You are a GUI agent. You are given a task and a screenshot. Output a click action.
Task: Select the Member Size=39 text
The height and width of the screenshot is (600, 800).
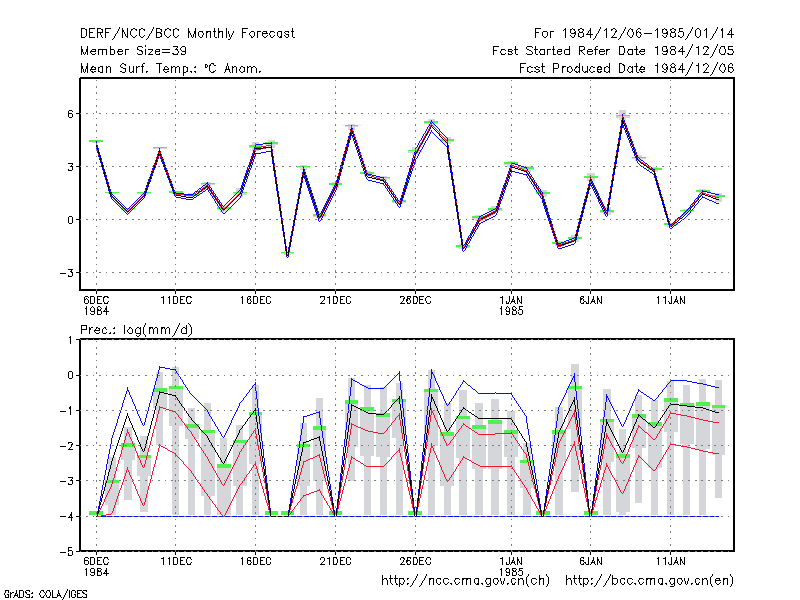click(133, 51)
